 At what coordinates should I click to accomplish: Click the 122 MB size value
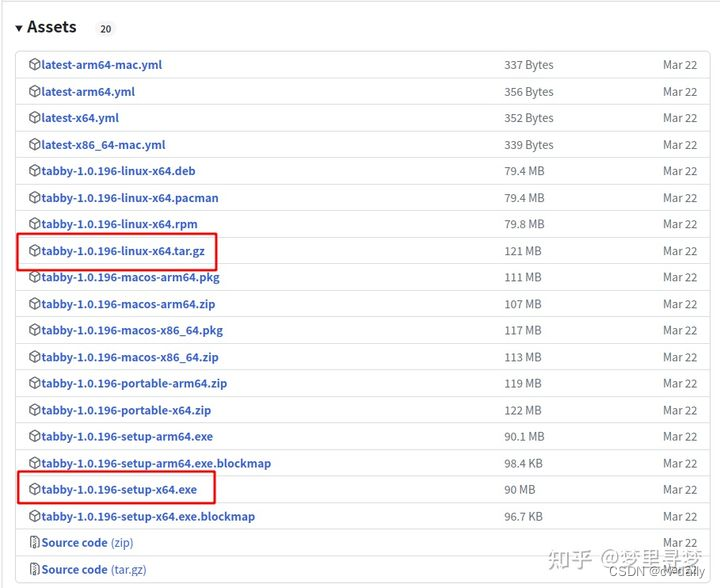click(x=523, y=410)
